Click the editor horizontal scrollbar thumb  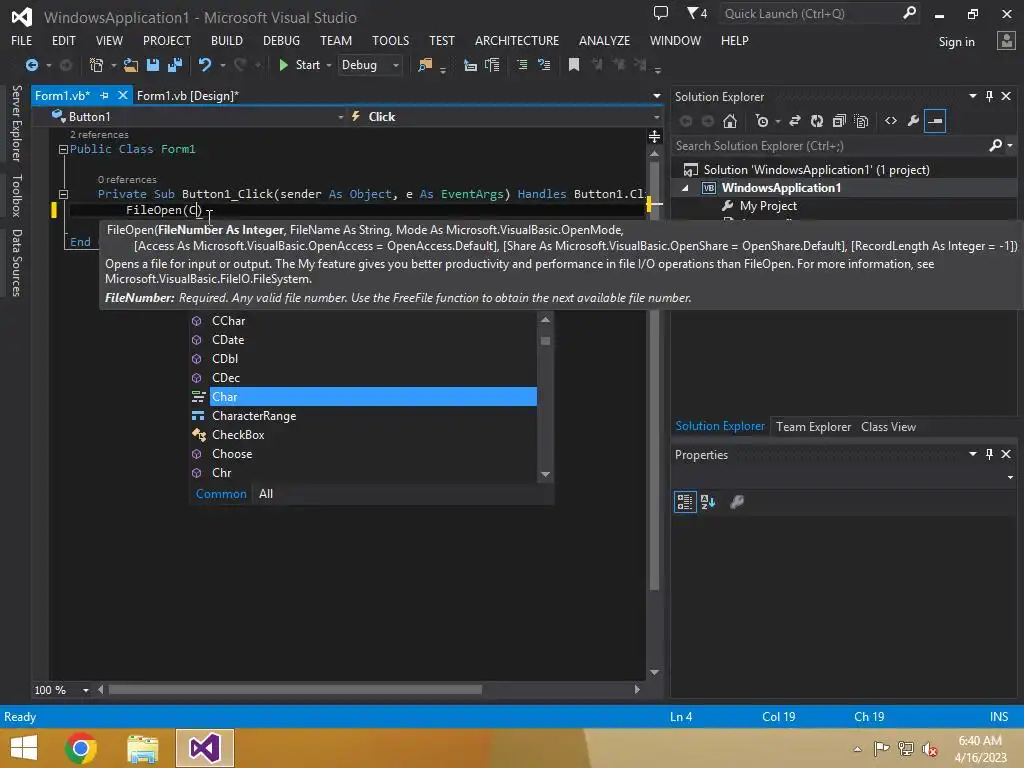click(x=295, y=690)
